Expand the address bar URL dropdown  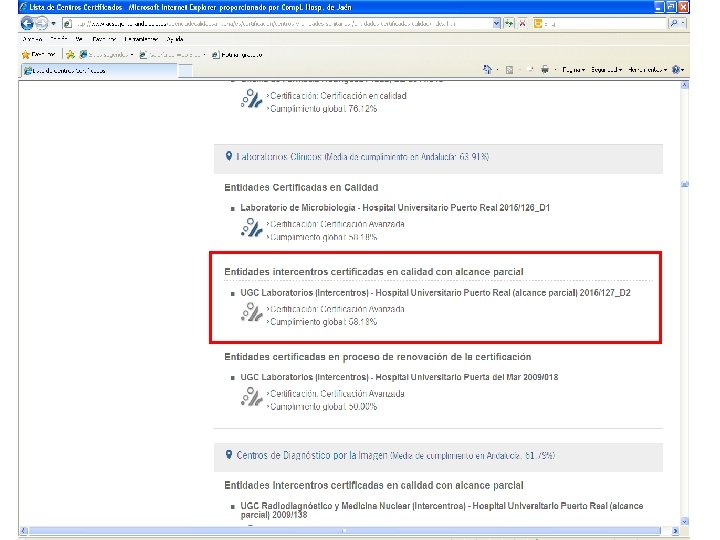coord(496,23)
